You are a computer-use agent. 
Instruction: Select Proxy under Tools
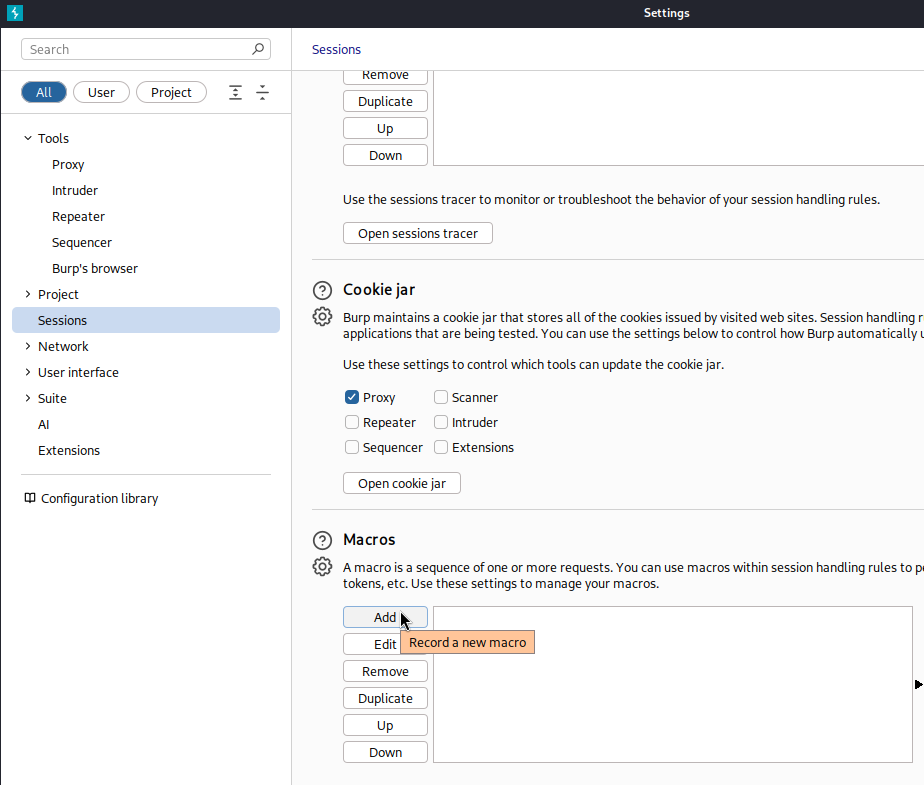click(68, 164)
